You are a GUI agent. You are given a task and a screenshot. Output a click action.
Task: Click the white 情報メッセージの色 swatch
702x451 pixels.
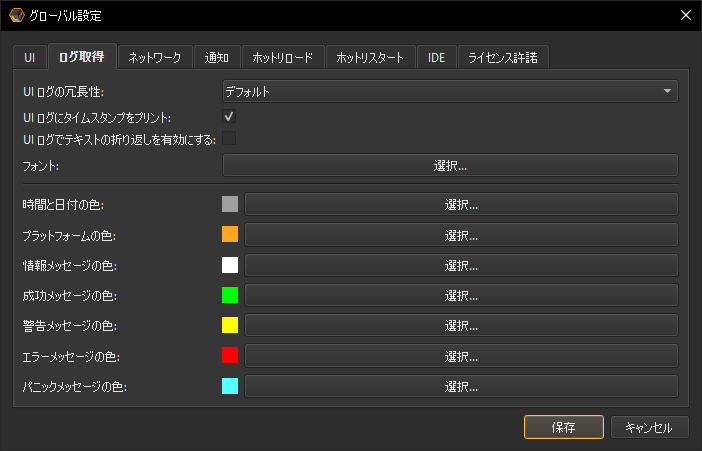pyautogui.click(x=230, y=265)
